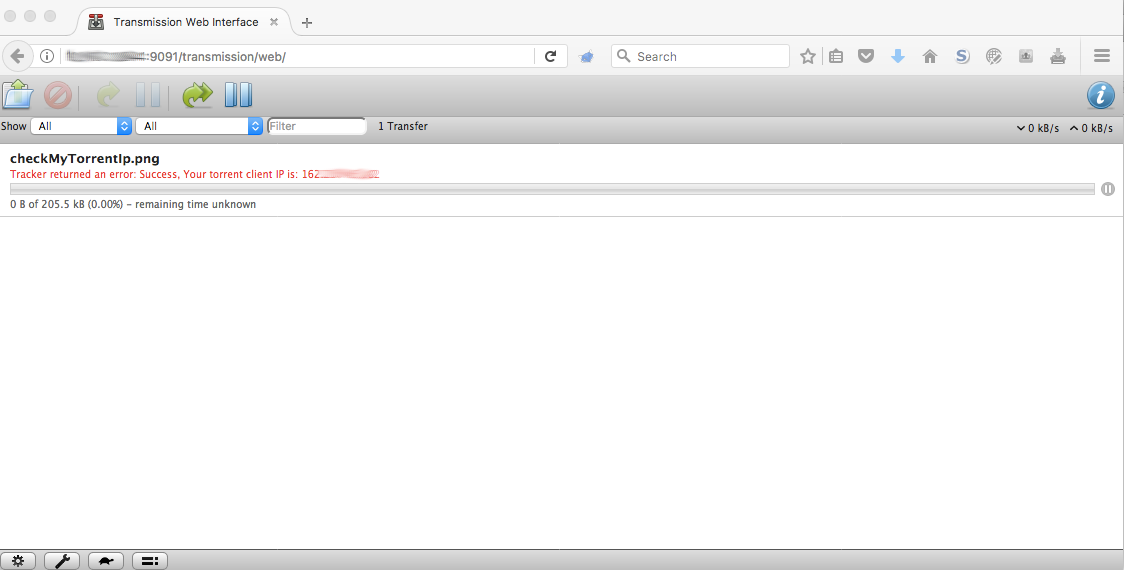Image resolution: width=1124 pixels, height=570 pixels.
Task: Click the tracker error message text
Action: tap(194, 174)
